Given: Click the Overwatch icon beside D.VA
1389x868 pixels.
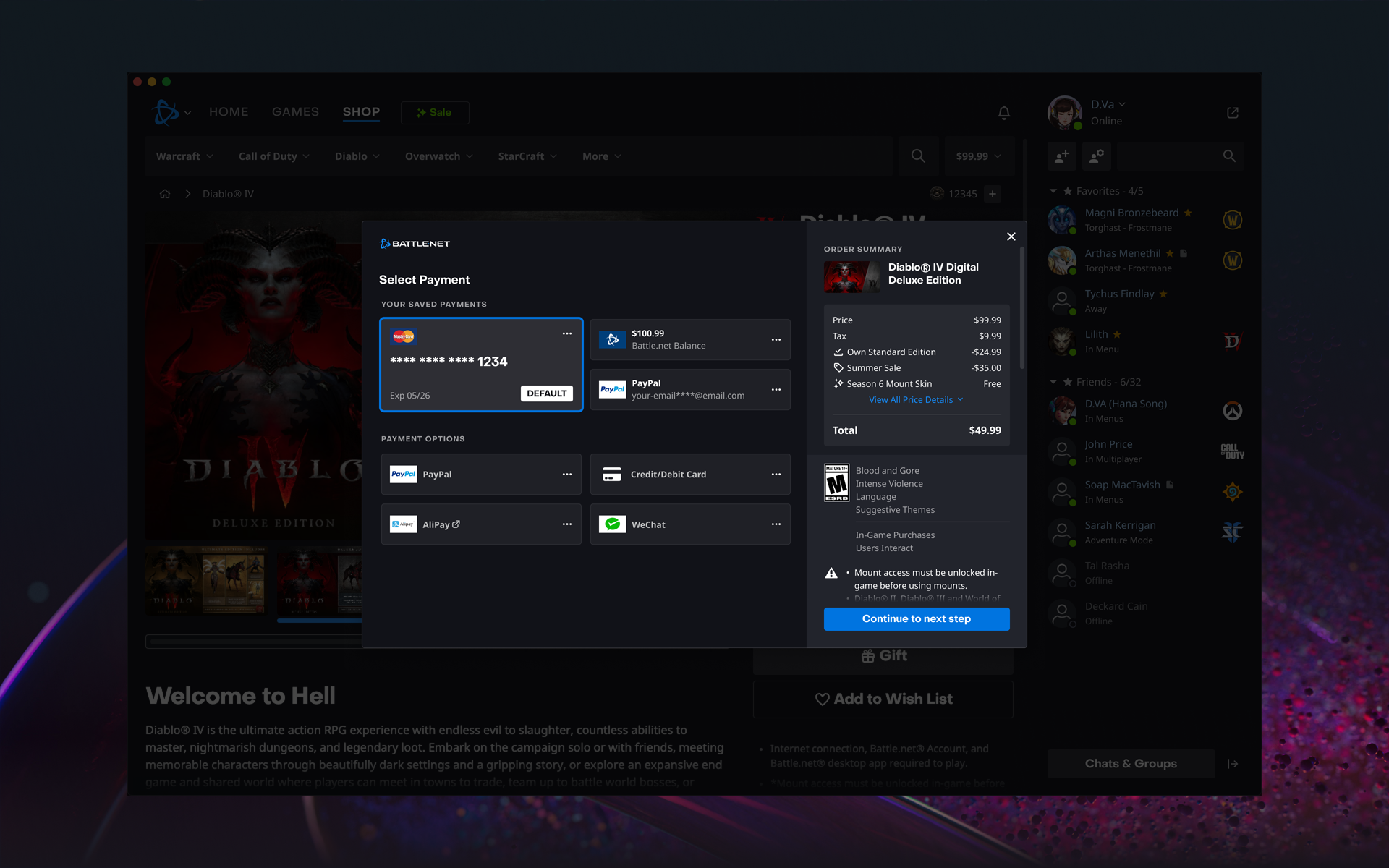Looking at the screenshot, I should [1233, 411].
